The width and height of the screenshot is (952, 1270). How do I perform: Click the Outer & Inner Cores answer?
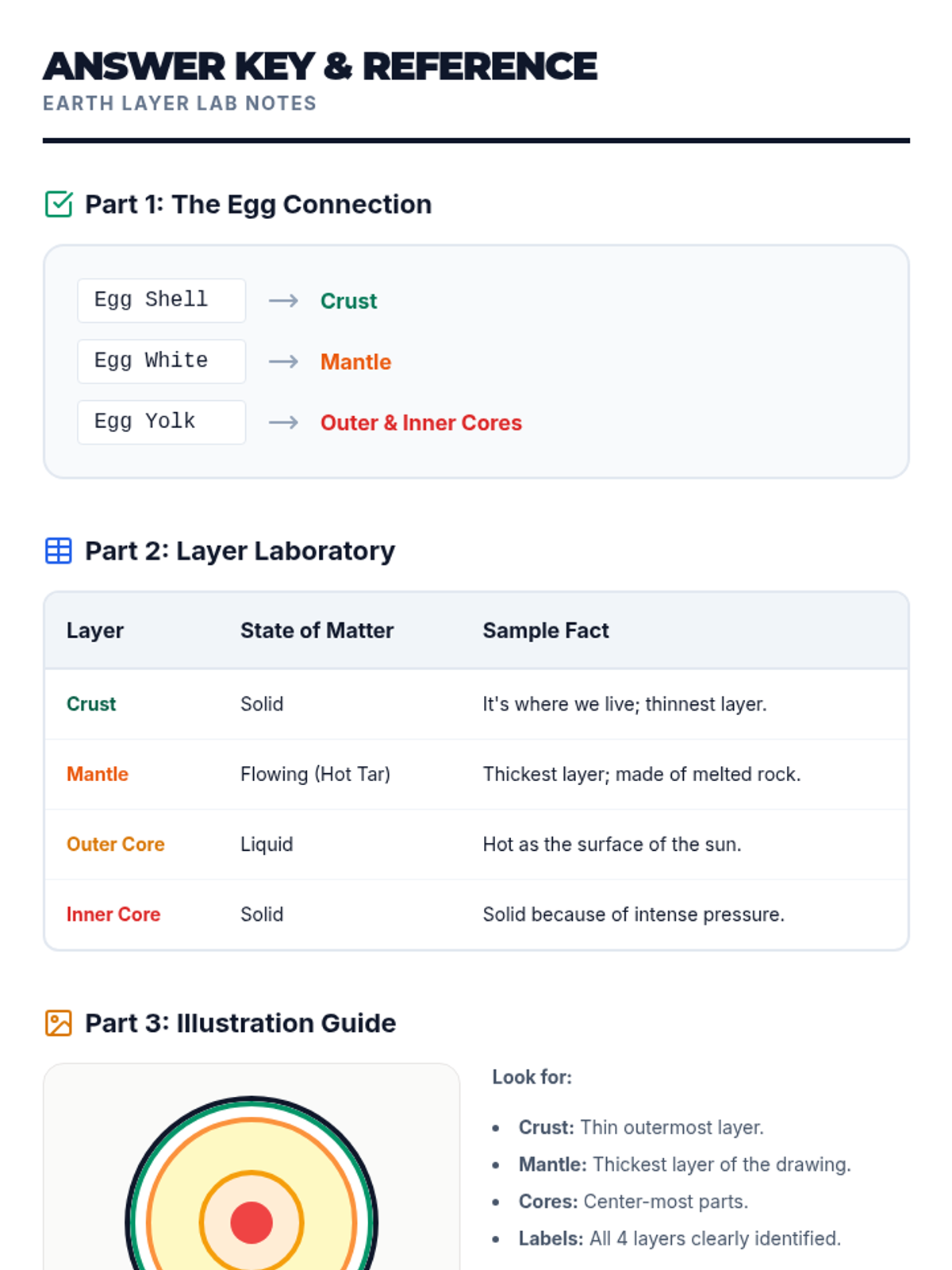(420, 423)
